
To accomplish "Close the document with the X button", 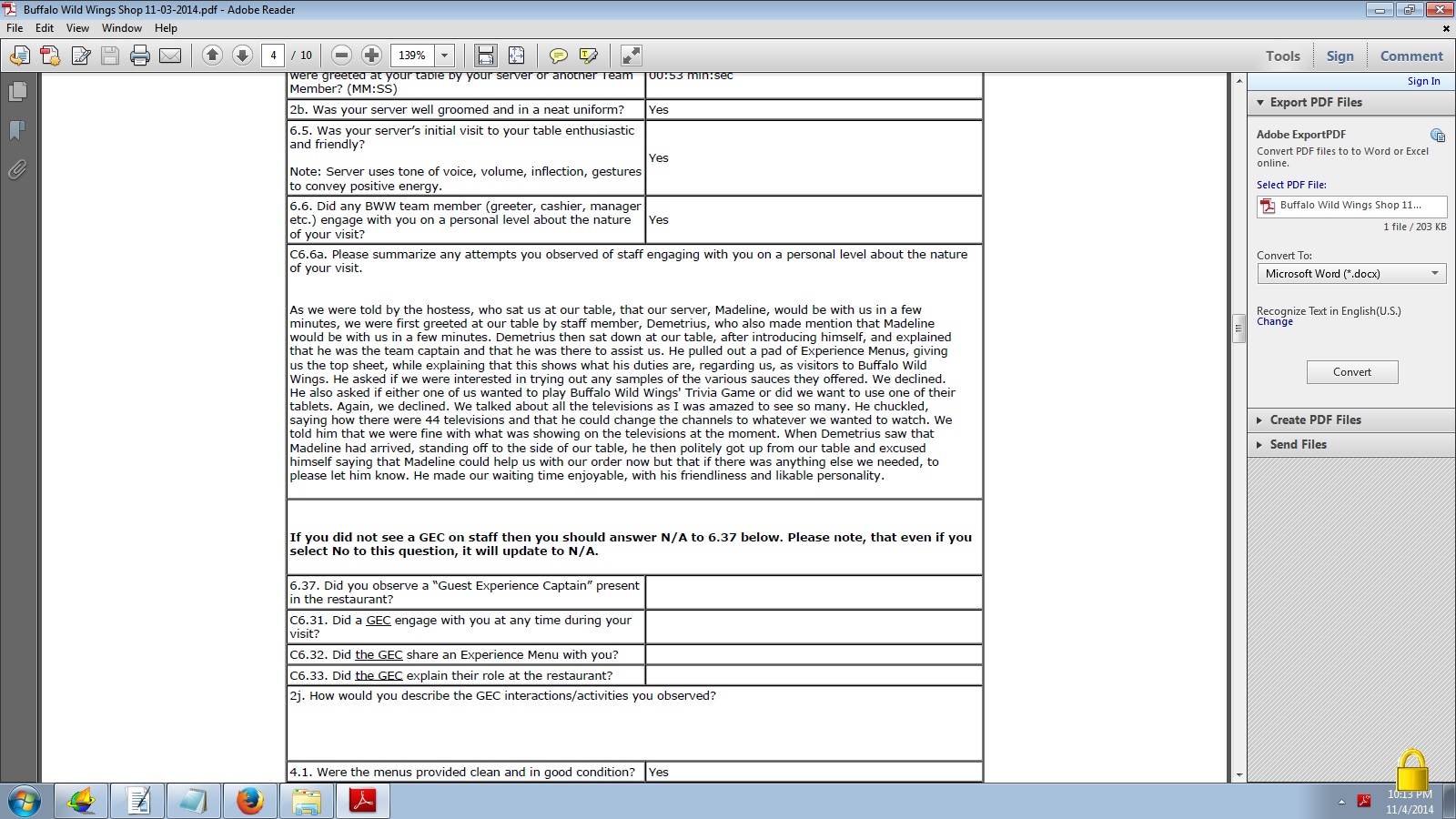I will click(x=1446, y=28).
